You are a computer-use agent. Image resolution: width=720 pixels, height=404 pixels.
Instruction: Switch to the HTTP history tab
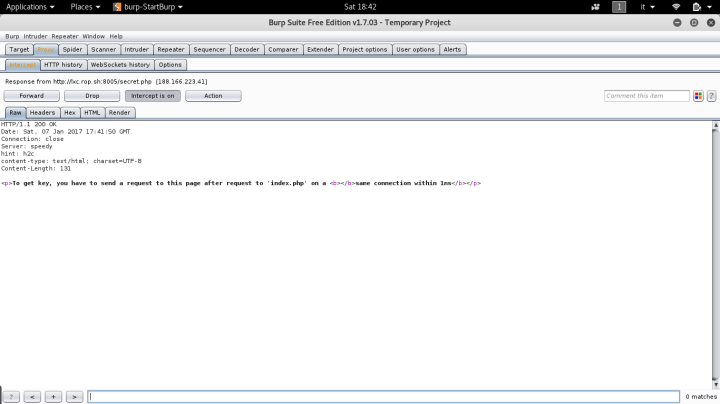pyautogui.click(x=63, y=64)
